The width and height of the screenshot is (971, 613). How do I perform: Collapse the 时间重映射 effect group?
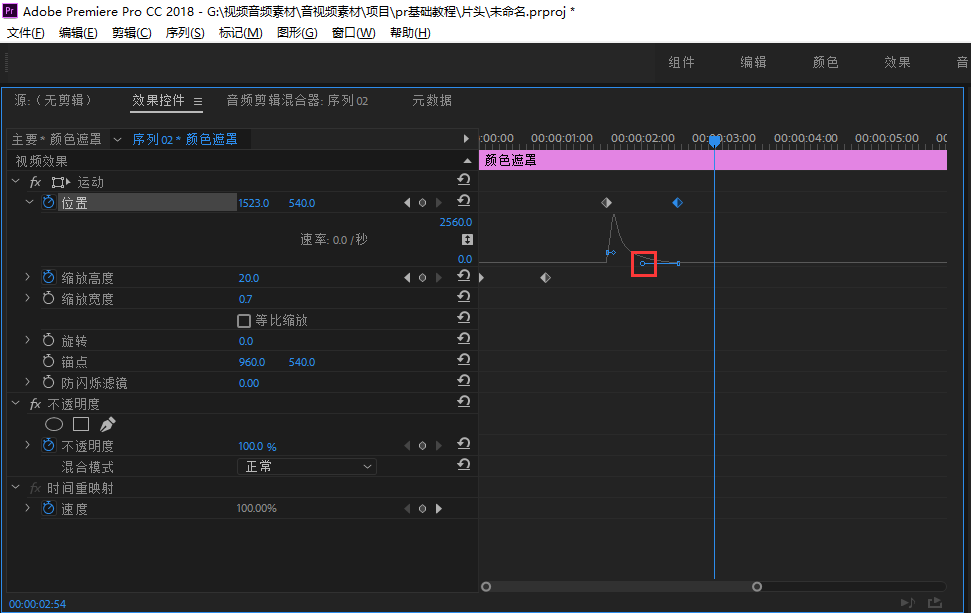coord(16,487)
